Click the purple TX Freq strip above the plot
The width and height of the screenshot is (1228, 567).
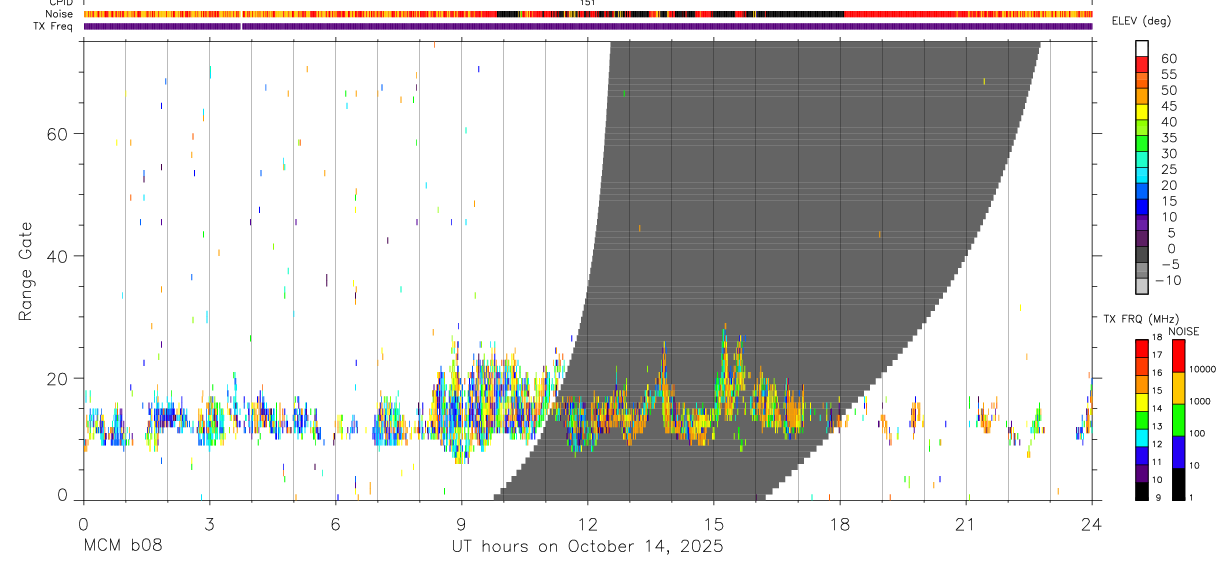588,26
